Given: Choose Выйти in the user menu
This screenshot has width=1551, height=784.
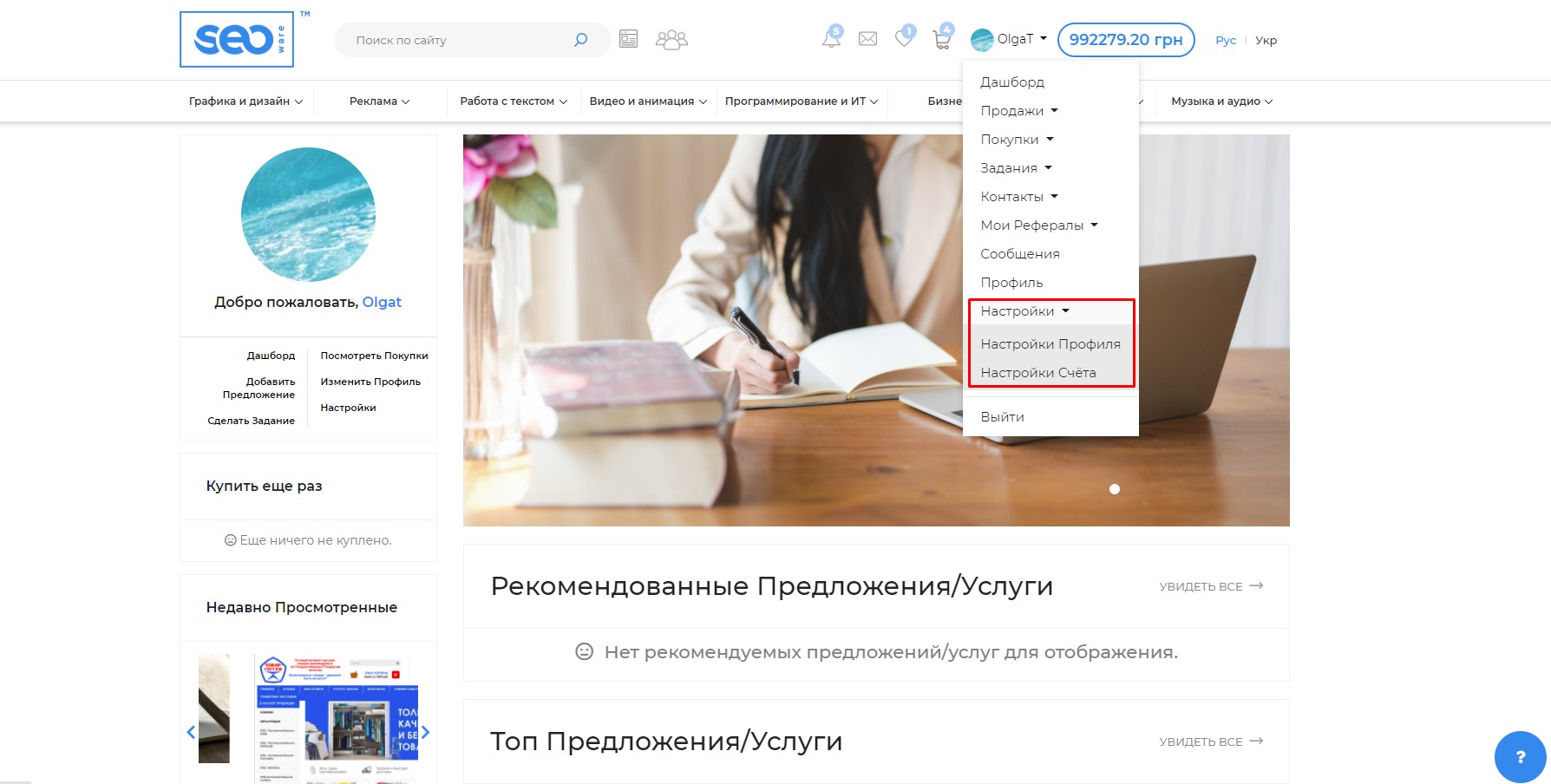Looking at the screenshot, I should coord(1002,417).
